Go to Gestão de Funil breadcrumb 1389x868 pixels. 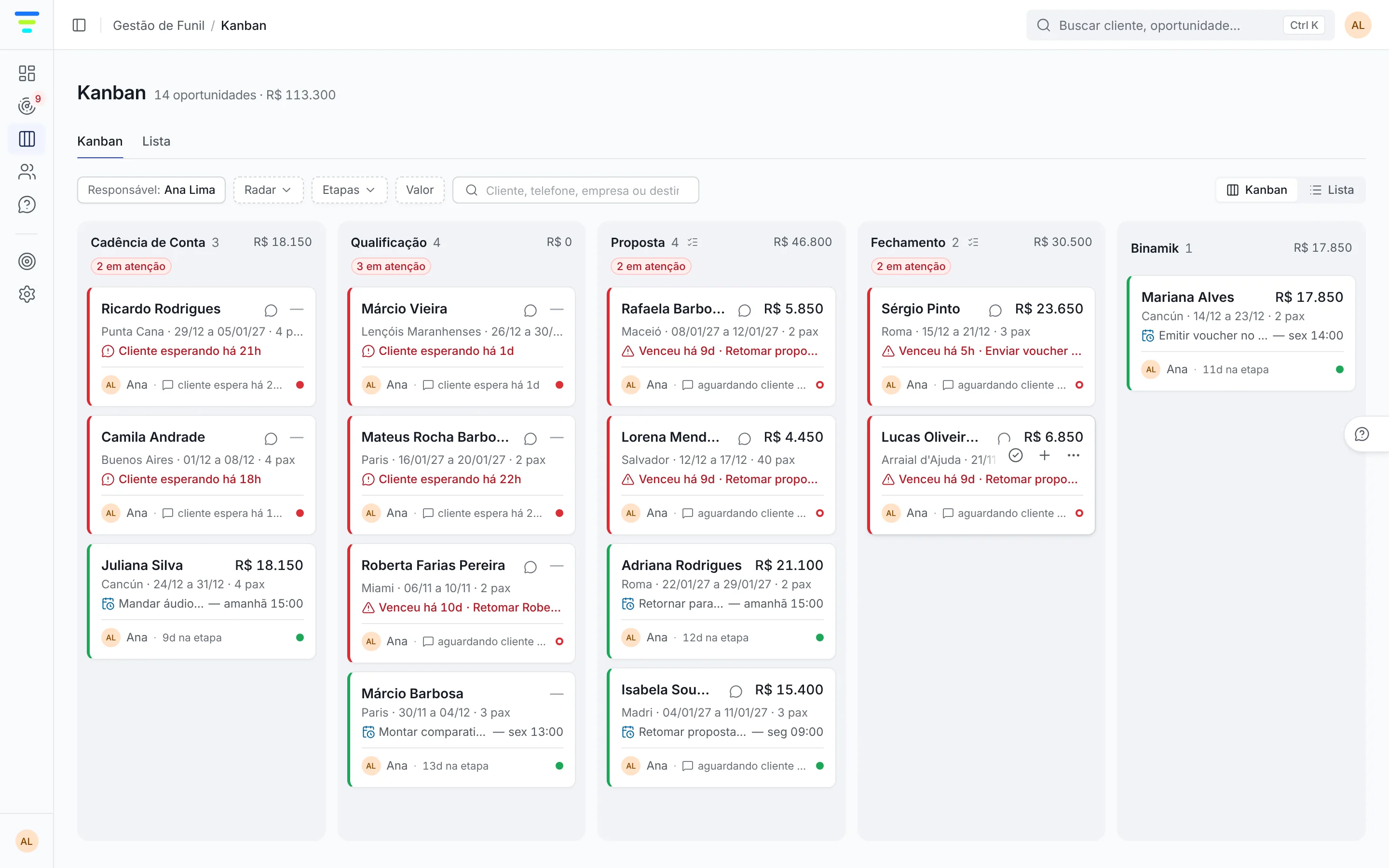coord(158,25)
